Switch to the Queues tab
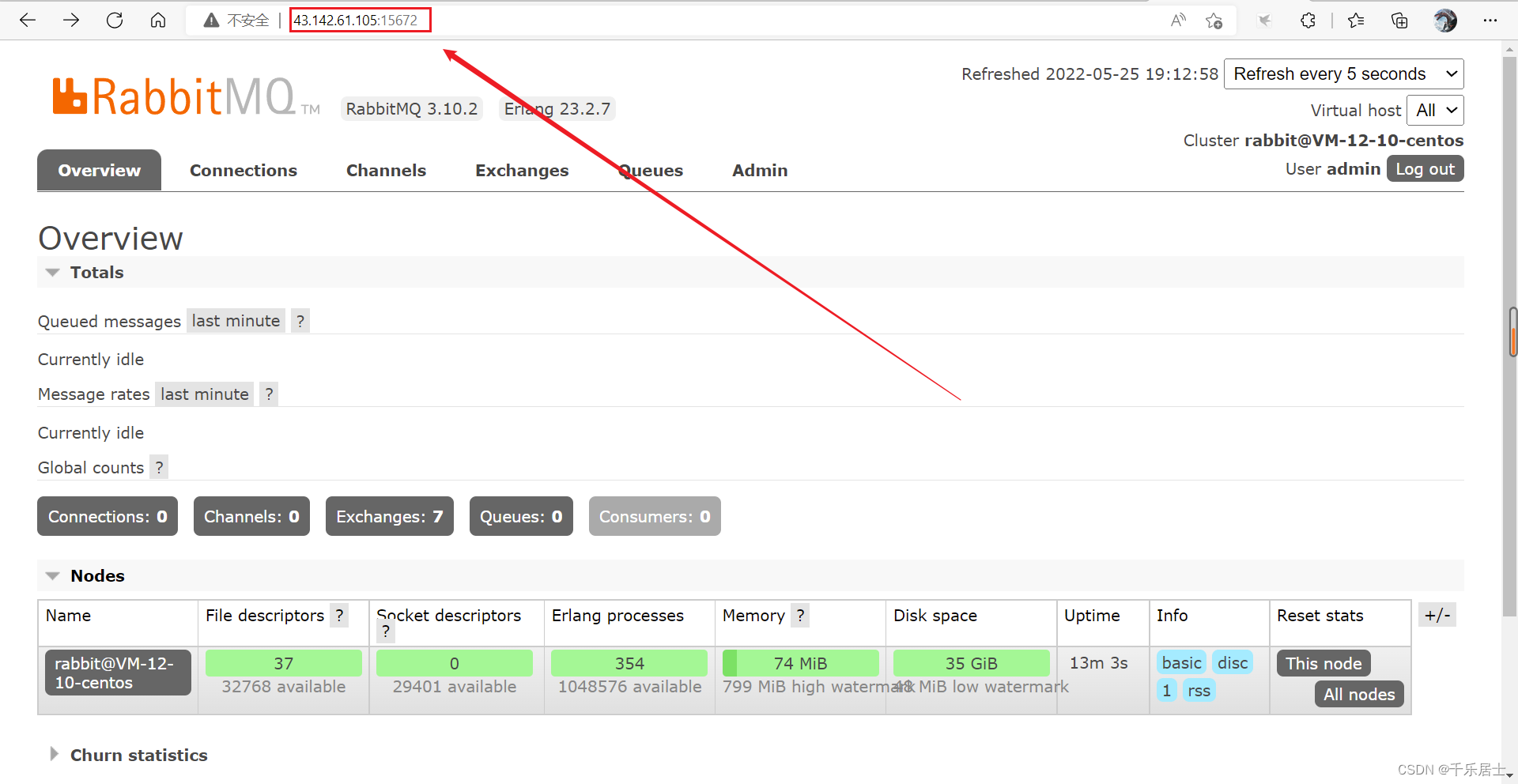 [651, 170]
